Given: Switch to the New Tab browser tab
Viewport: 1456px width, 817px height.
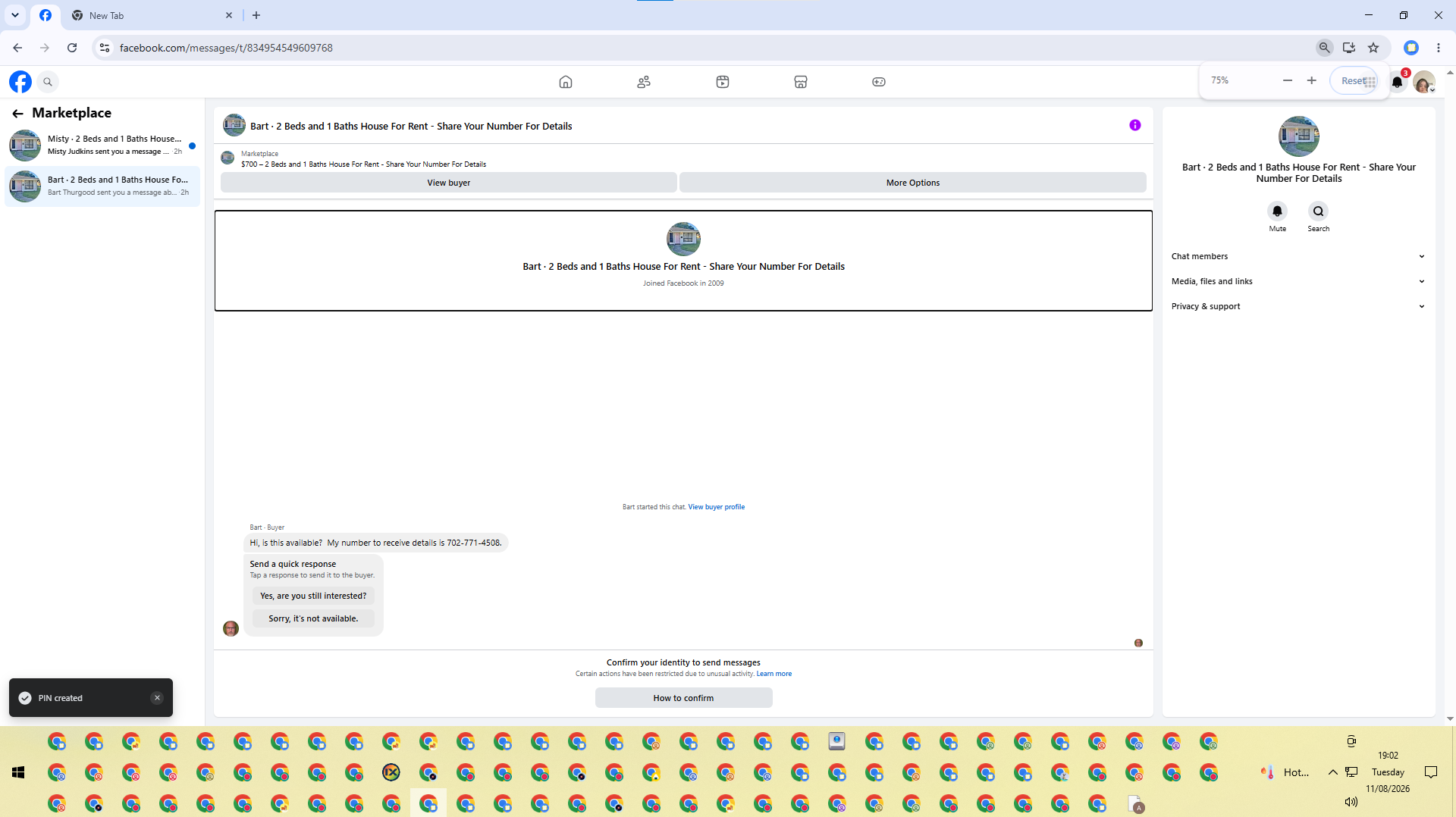Looking at the screenshot, I should (x=151, y=15).
